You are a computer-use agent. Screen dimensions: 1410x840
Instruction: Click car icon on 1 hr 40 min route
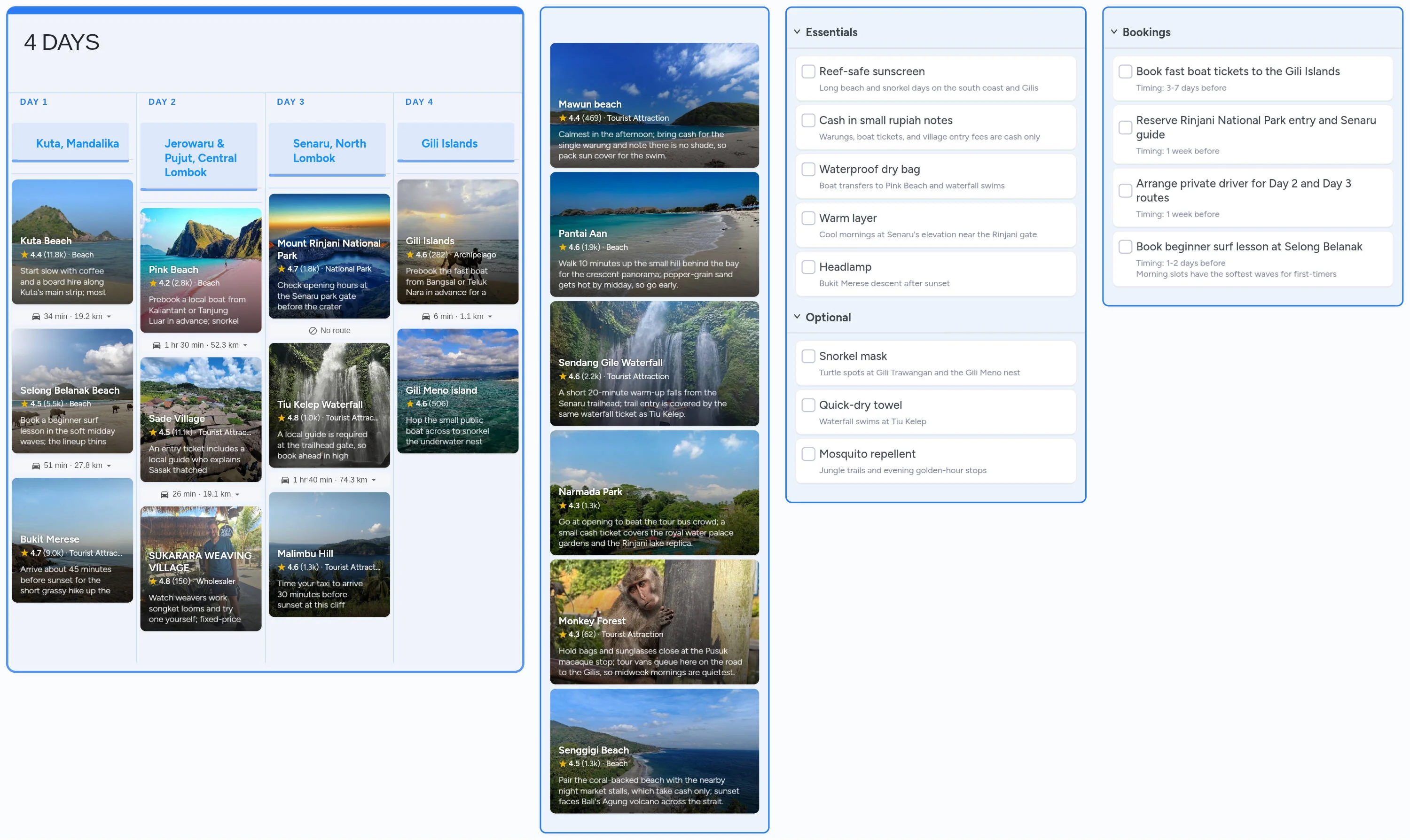pyautogui.click(x=285, y=480)
